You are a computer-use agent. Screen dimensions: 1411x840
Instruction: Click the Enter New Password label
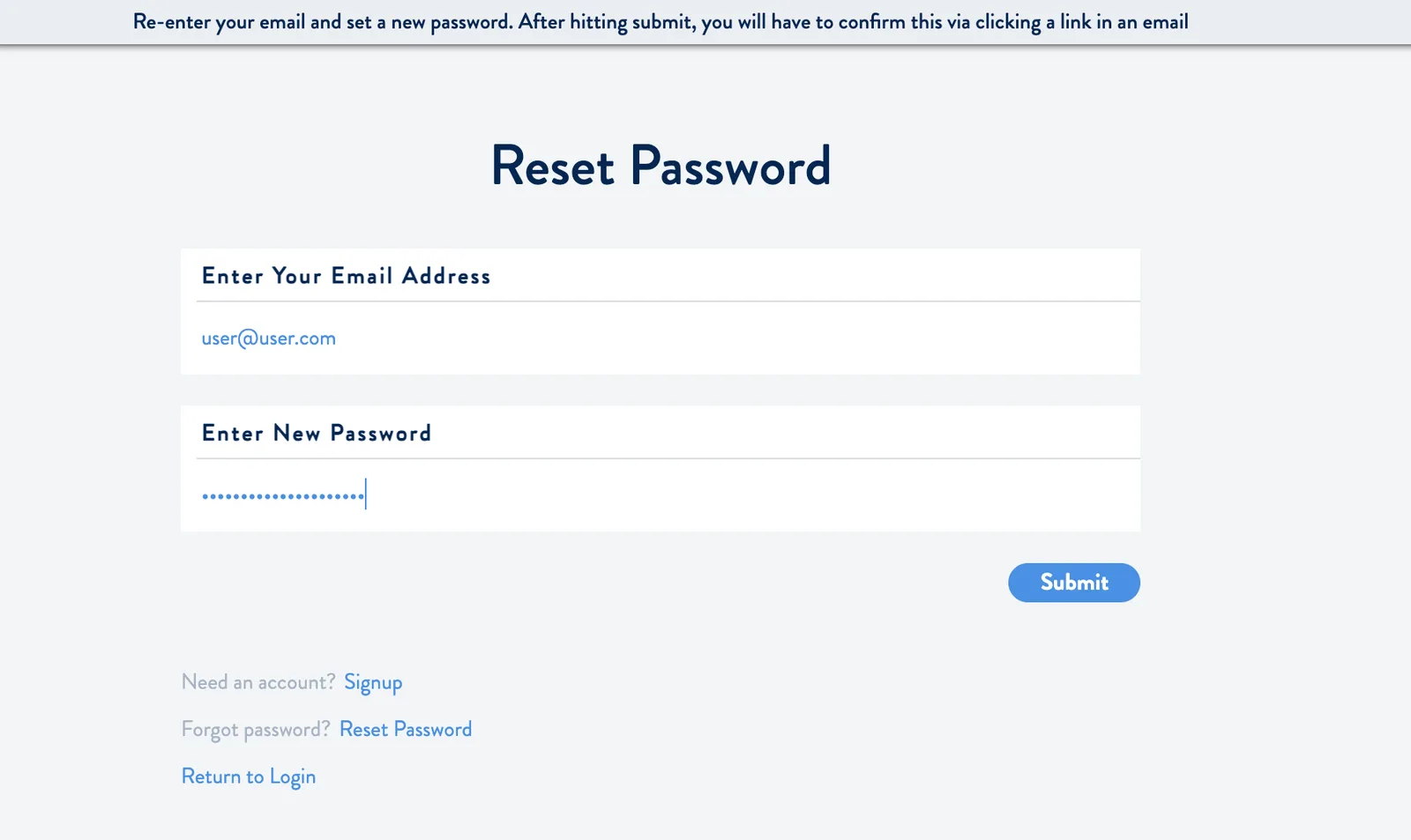click(317, 433)
